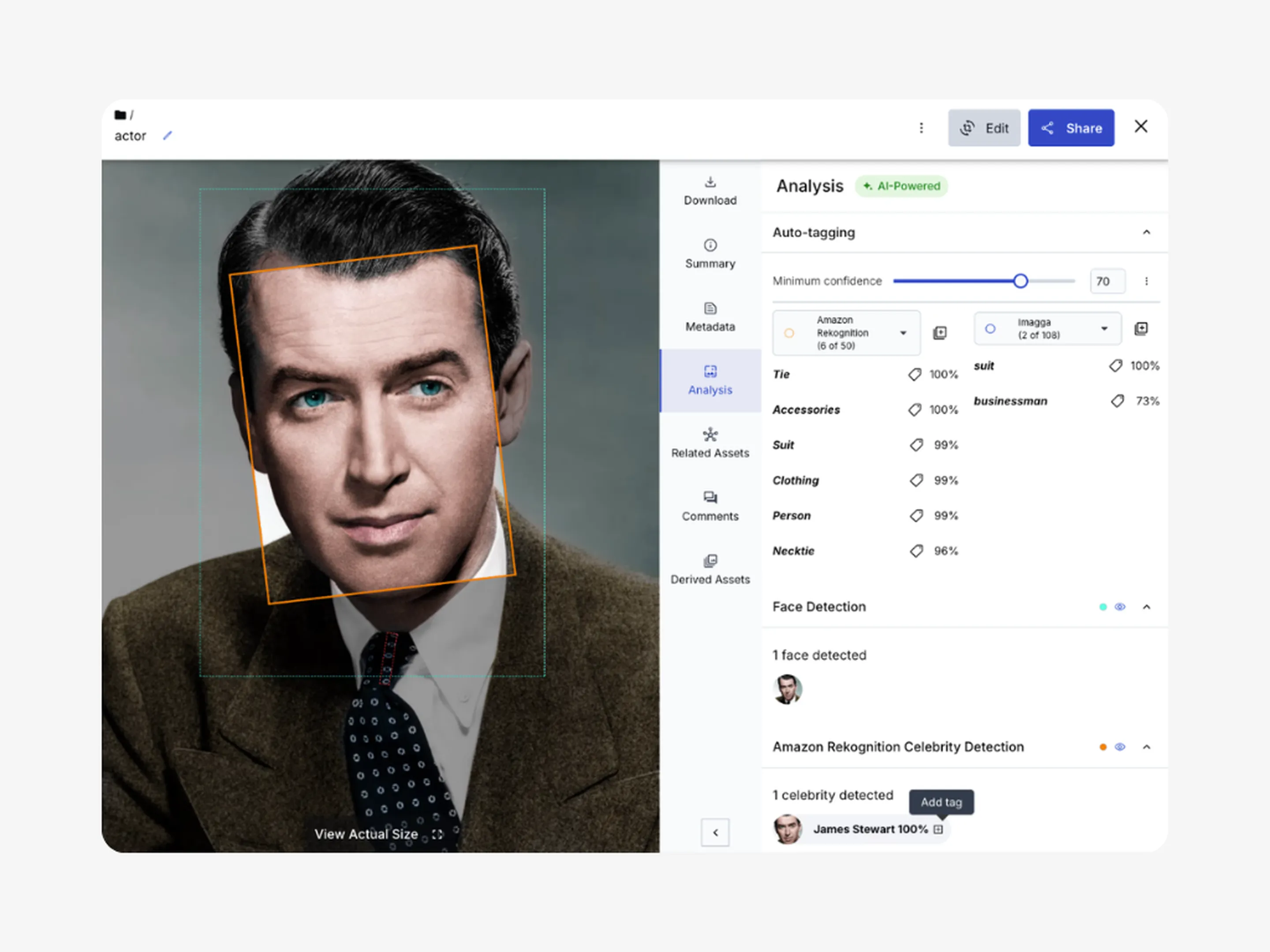Toggle Face Detection overlay visibility eye
Viewport: 1270px width, 952px height.
[x=1120, y=607]
